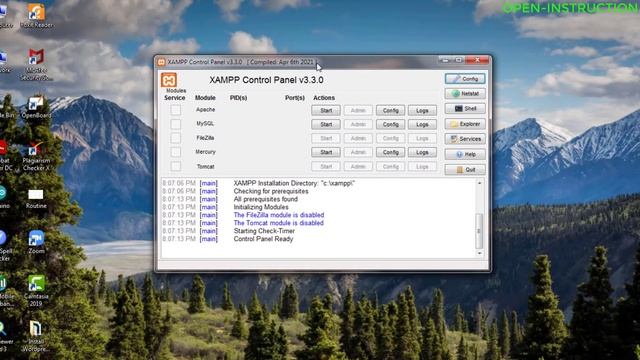Click the Tomcat Config button
640x360 pixels.
[390, 167]
